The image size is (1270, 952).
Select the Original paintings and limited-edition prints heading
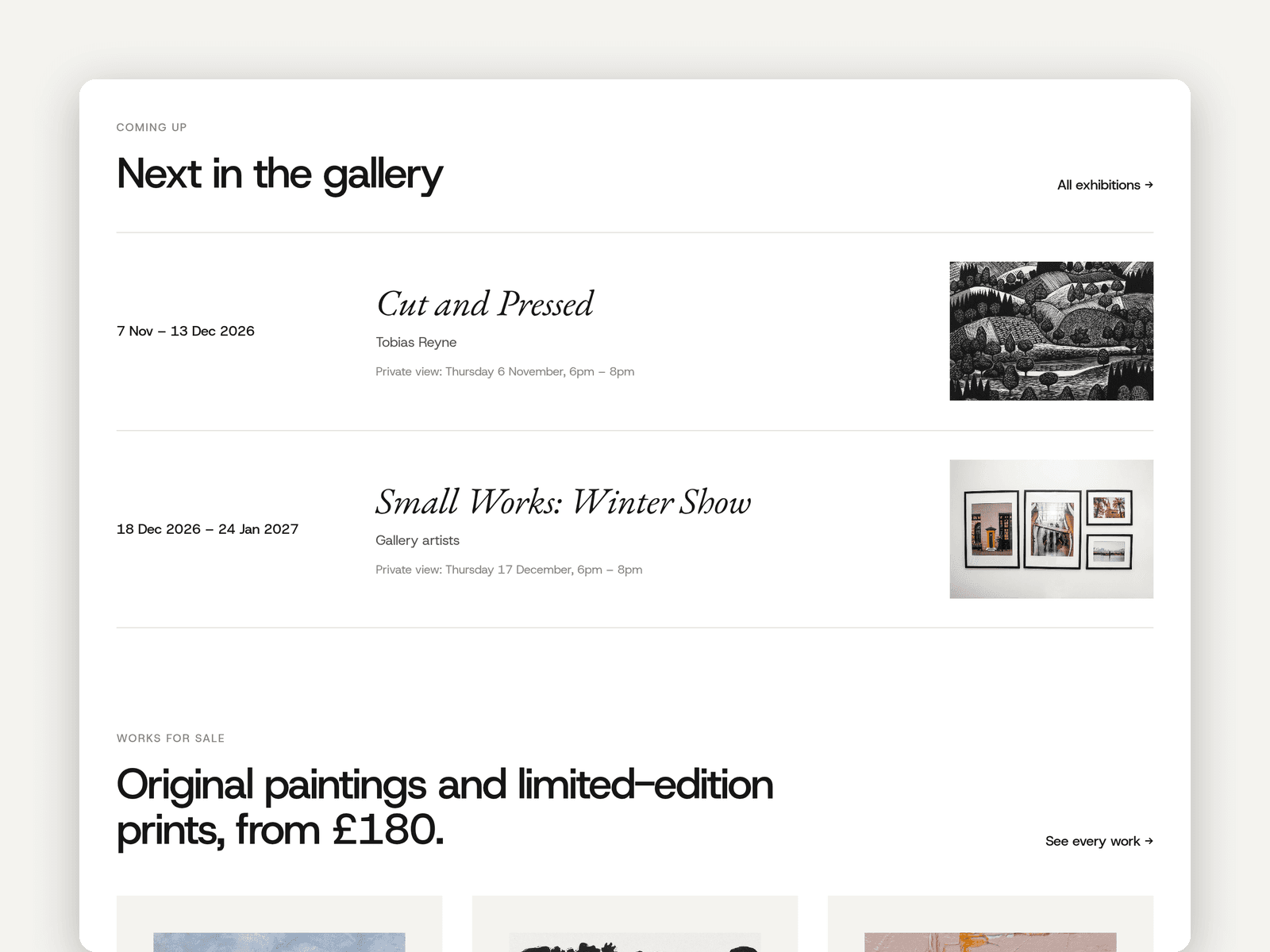[x=444, y=807]
